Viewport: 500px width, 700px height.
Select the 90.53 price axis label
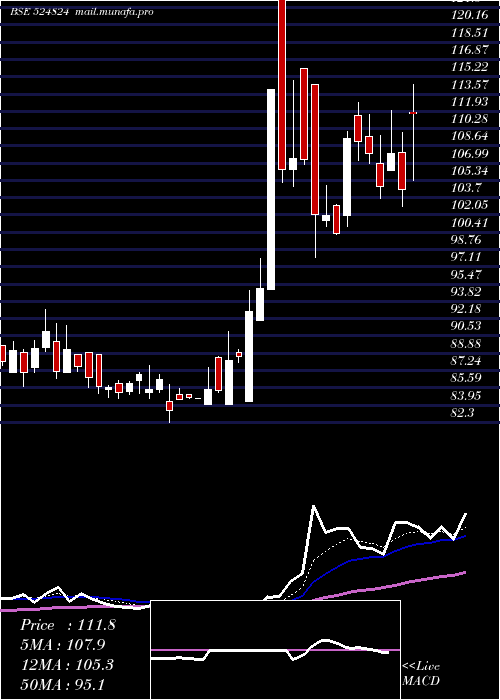point(466,326)
